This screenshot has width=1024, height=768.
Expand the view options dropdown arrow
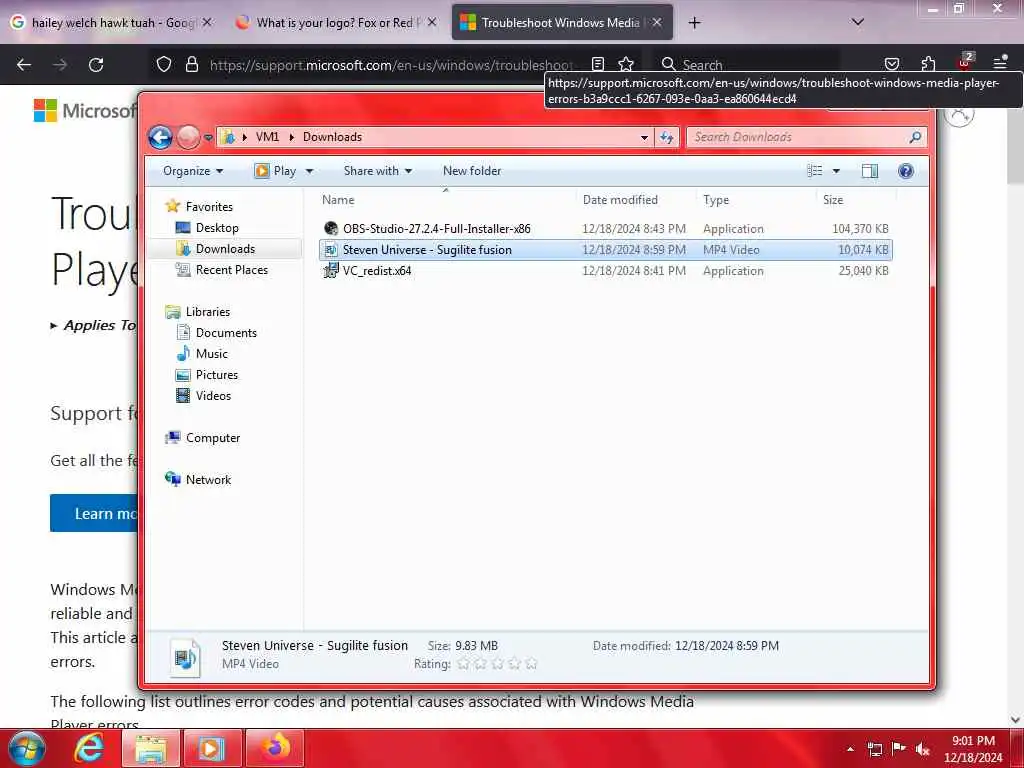click(836, 171)
